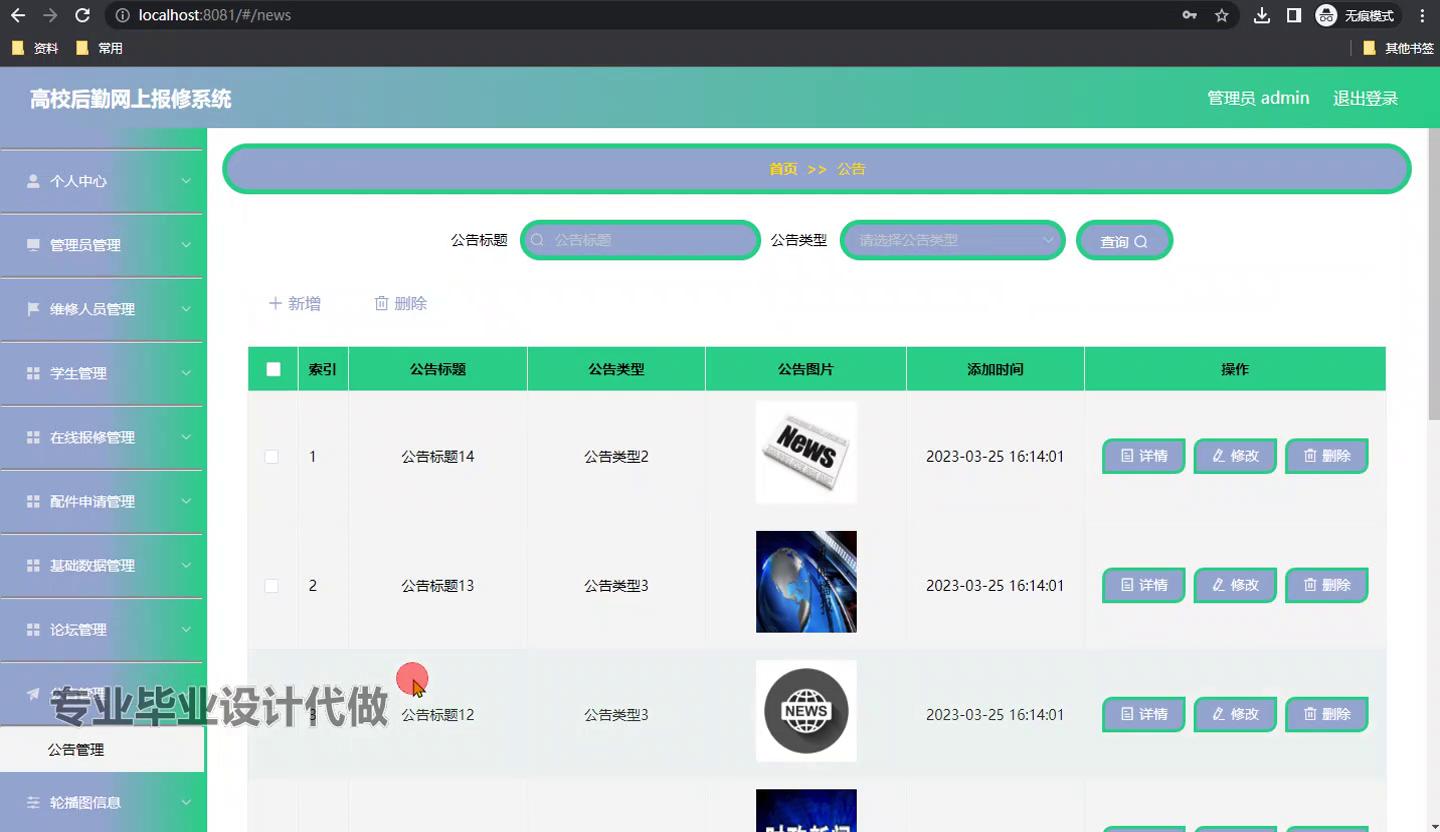Expand 个人中心 using its chevron
1440x832 pixels.
coord(186,181)
